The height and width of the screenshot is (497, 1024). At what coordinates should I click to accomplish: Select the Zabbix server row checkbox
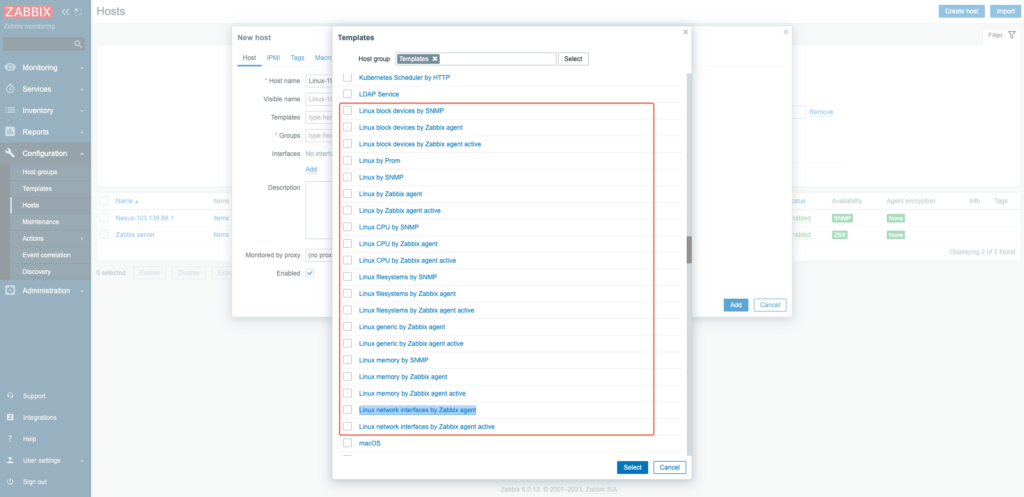coord(104,234)
